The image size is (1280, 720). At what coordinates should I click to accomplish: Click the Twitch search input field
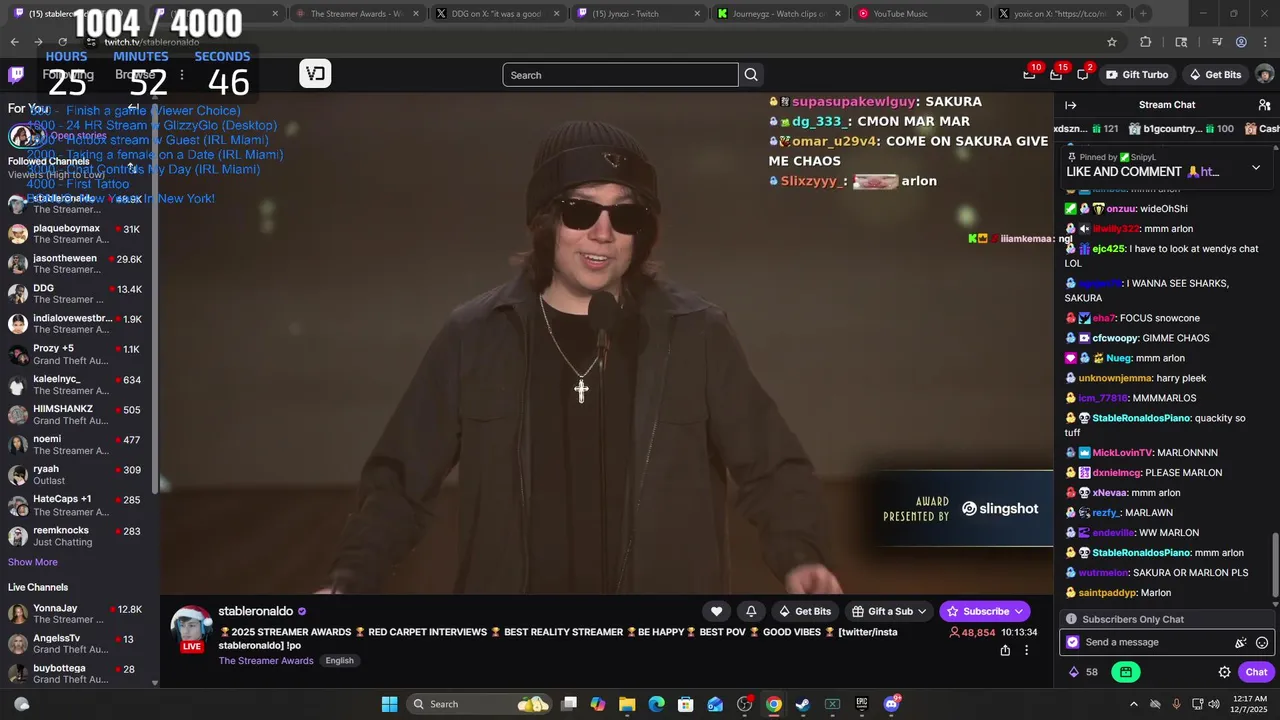click(x=620, y=75)
